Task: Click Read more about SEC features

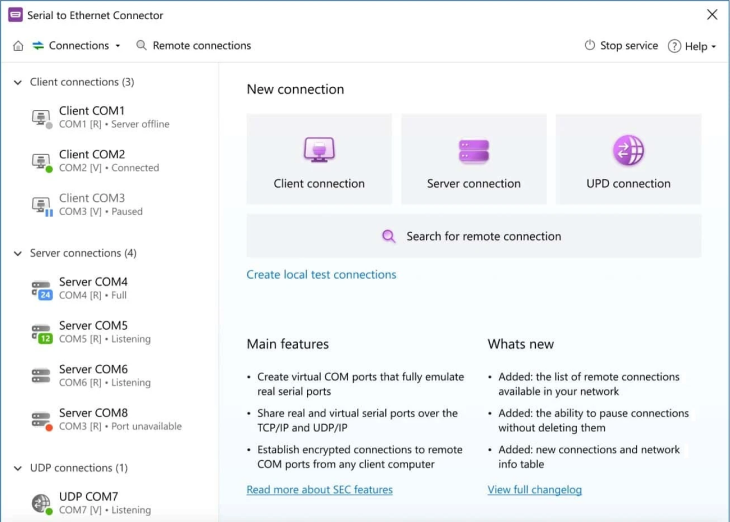Action: [x=319, y=490]
